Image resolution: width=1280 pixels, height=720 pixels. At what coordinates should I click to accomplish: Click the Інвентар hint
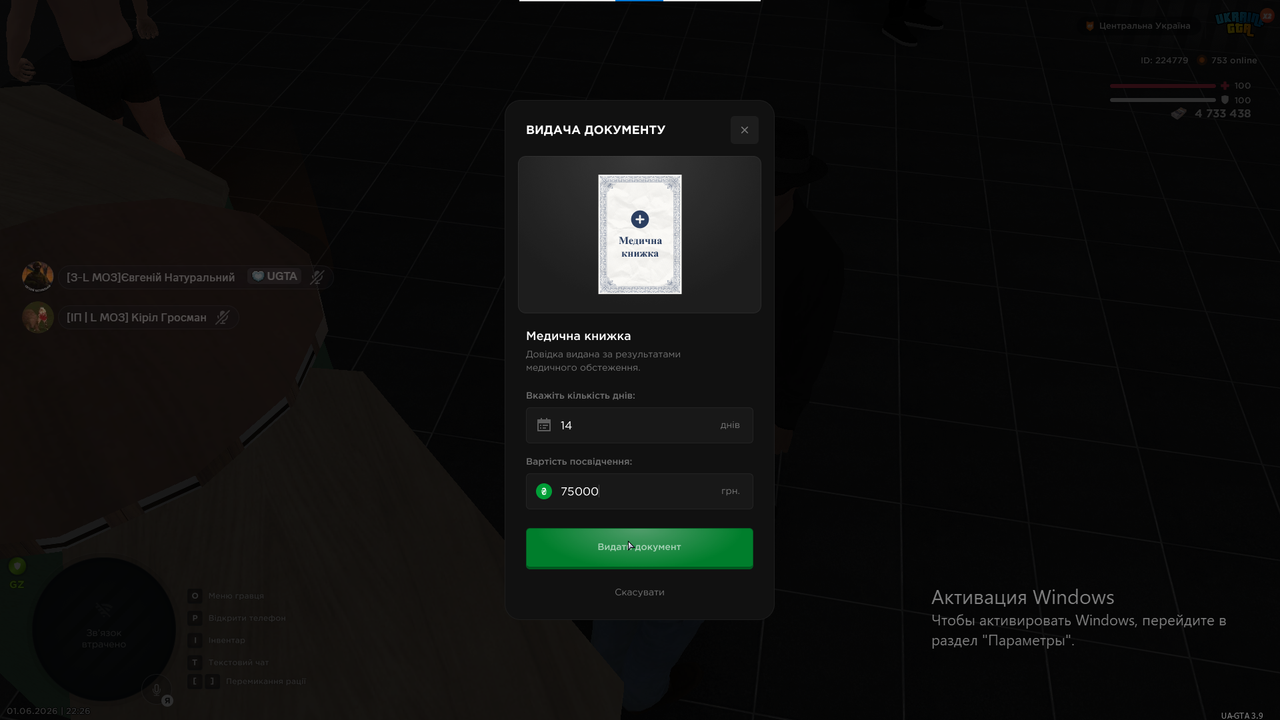click(x=227, y=640)
